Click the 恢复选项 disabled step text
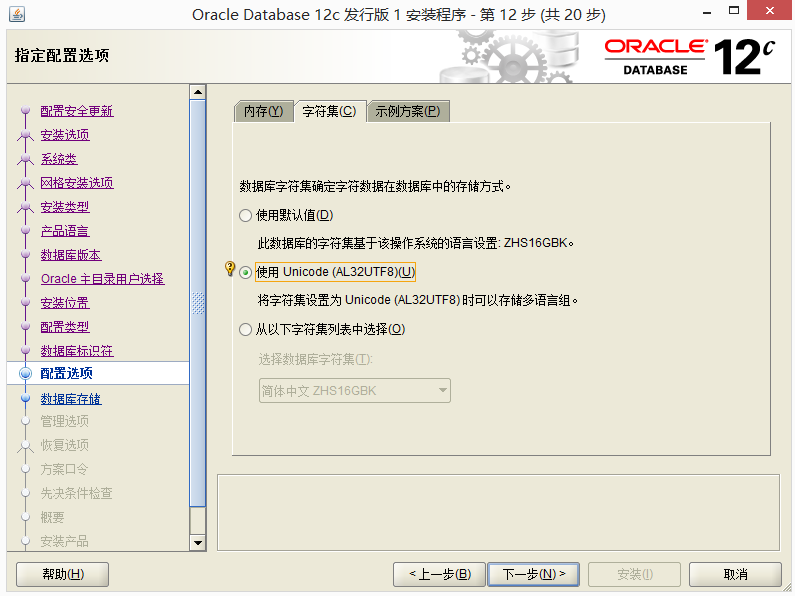This screenshot has height=596, width=795. click(x=65, y=445)
